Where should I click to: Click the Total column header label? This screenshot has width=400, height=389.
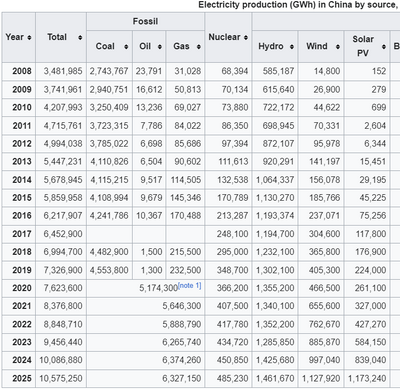click(57, 37)
